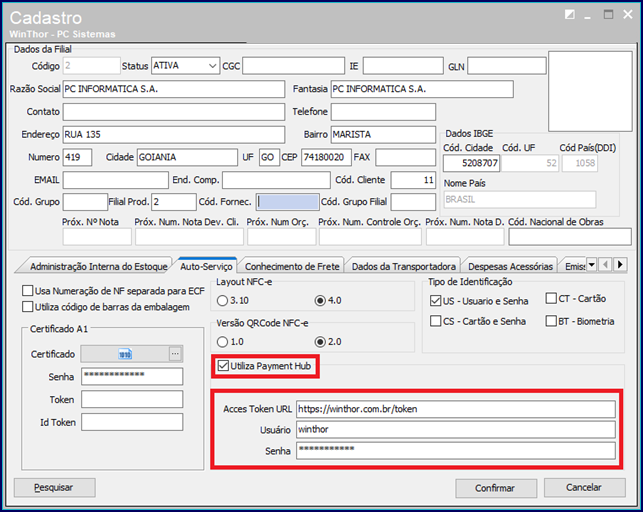Click the Id Token input field

tap(132, 422)
